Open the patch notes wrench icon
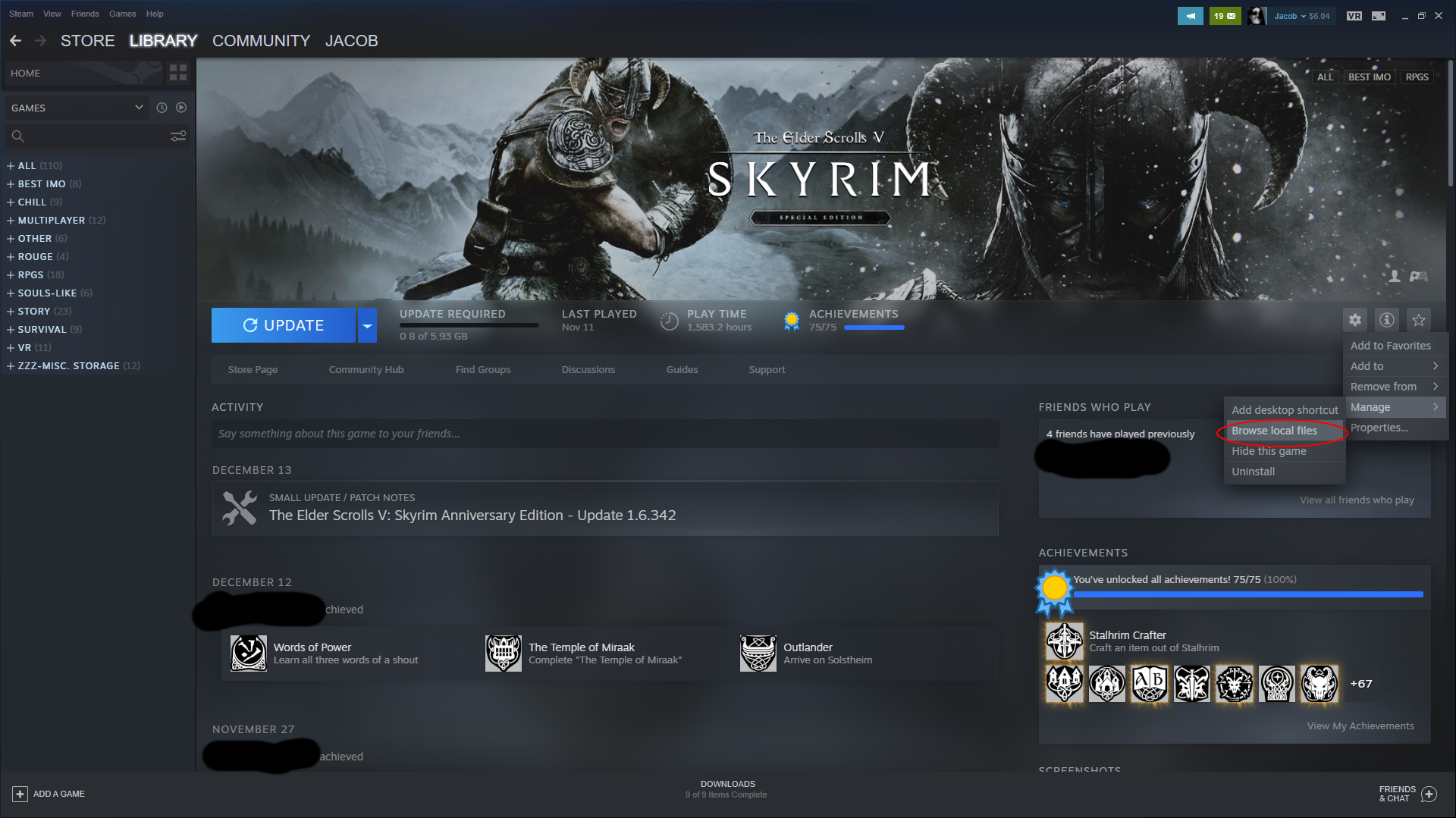Viewport: 1456px width, 818px height. [x=240, y=508]
